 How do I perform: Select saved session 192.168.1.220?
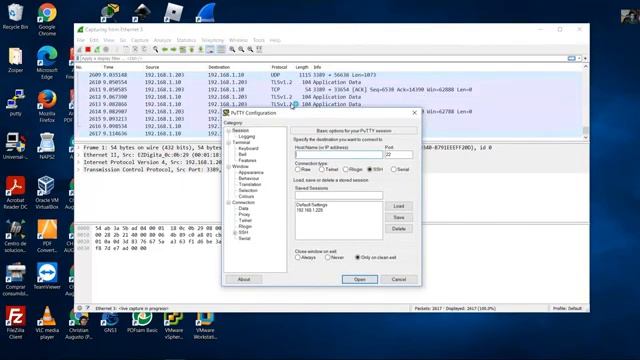(310, 210)
